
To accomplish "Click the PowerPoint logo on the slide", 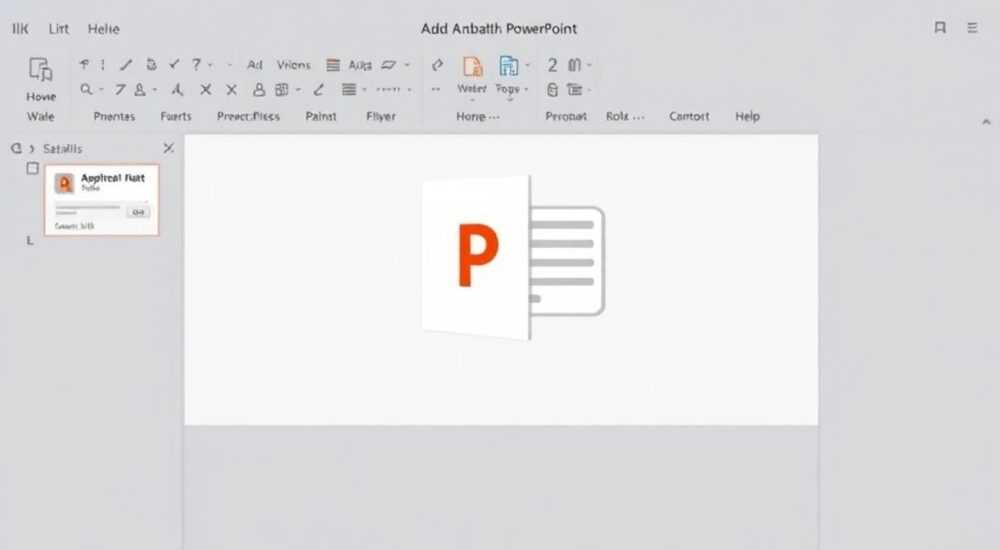I will (513, 258).
